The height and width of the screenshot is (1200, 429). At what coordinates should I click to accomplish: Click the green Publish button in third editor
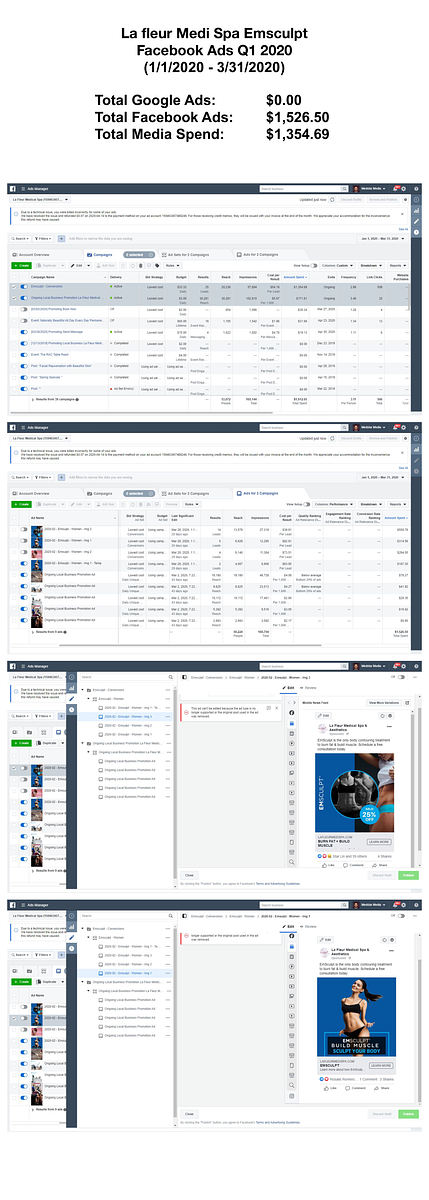[406, 874]
